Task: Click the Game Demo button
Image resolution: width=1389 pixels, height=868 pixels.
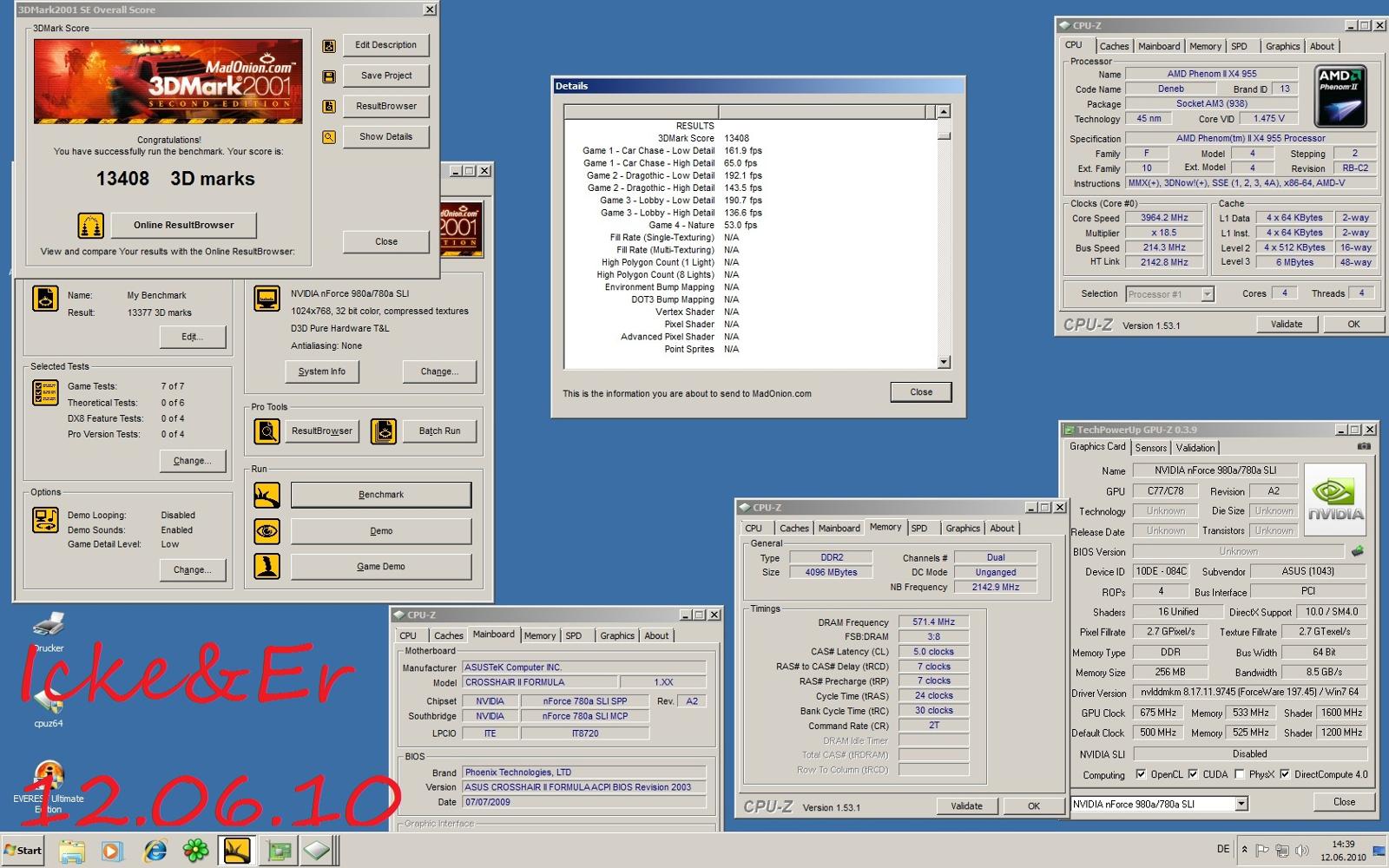Action: (x=381, y=566)
